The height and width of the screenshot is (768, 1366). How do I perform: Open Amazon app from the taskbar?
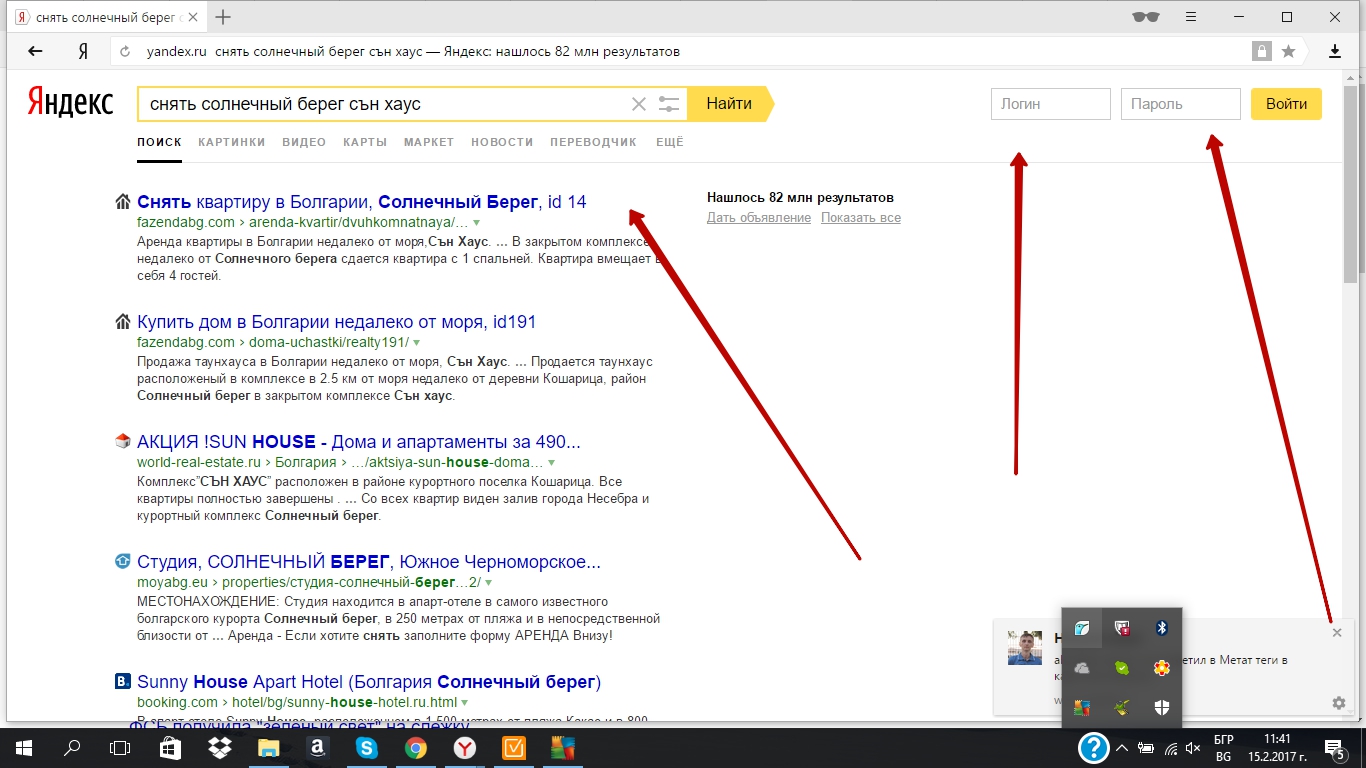click(x=317, y=747)
